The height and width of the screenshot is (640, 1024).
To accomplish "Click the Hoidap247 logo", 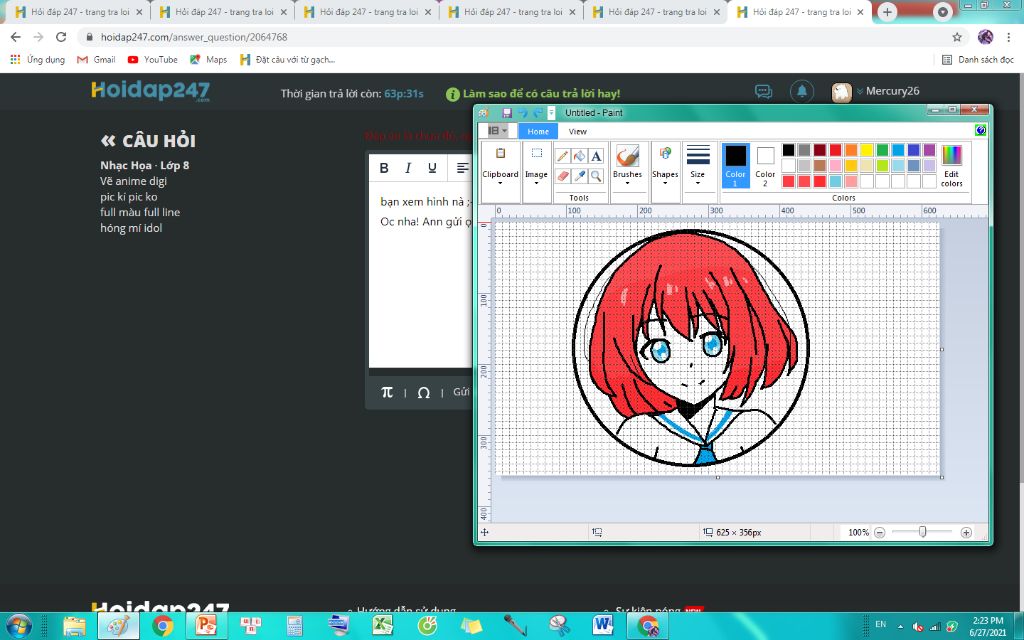I will point(151,91).
